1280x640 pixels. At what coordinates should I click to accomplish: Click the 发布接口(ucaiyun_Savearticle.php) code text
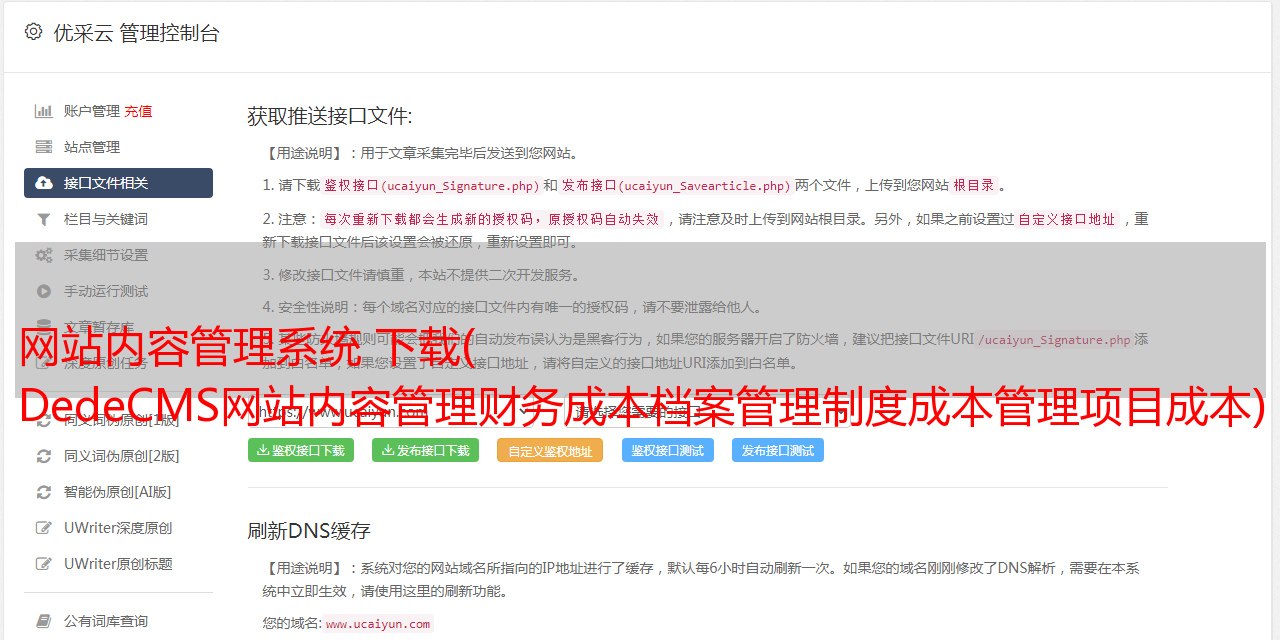pos(677,185)
